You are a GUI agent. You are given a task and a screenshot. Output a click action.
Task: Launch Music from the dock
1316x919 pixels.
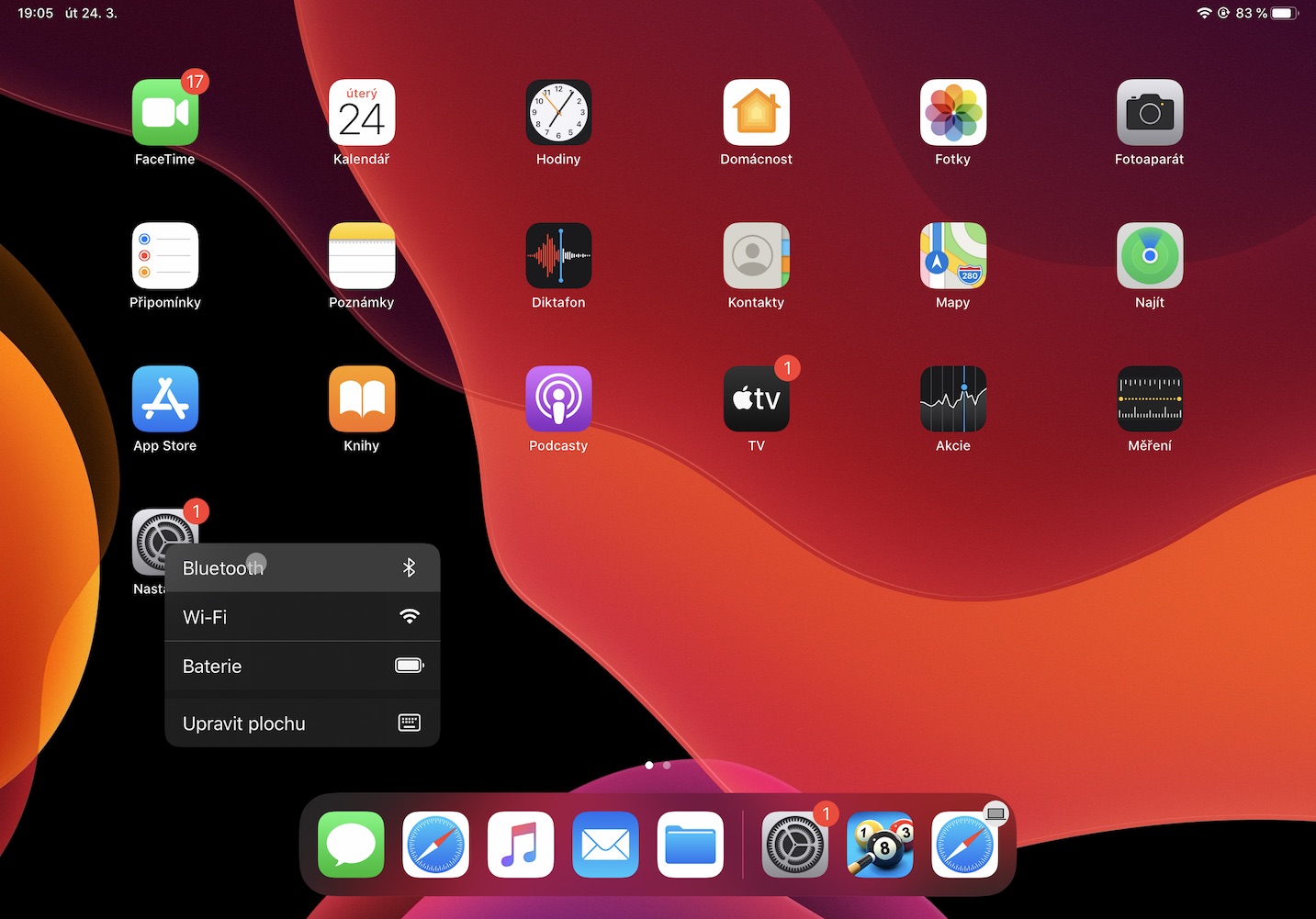coord(521,845)
